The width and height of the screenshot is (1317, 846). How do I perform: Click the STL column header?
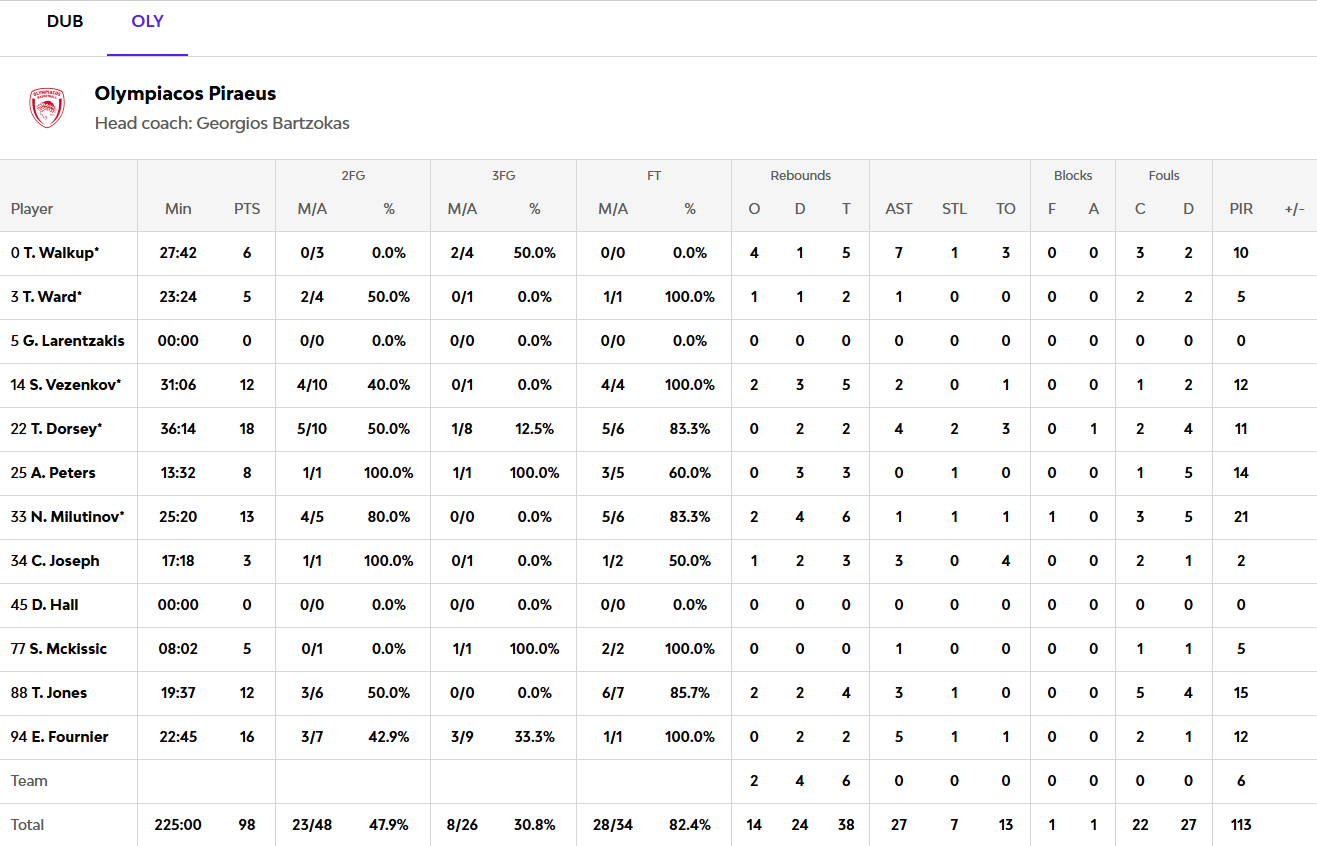tap(954, 209)
